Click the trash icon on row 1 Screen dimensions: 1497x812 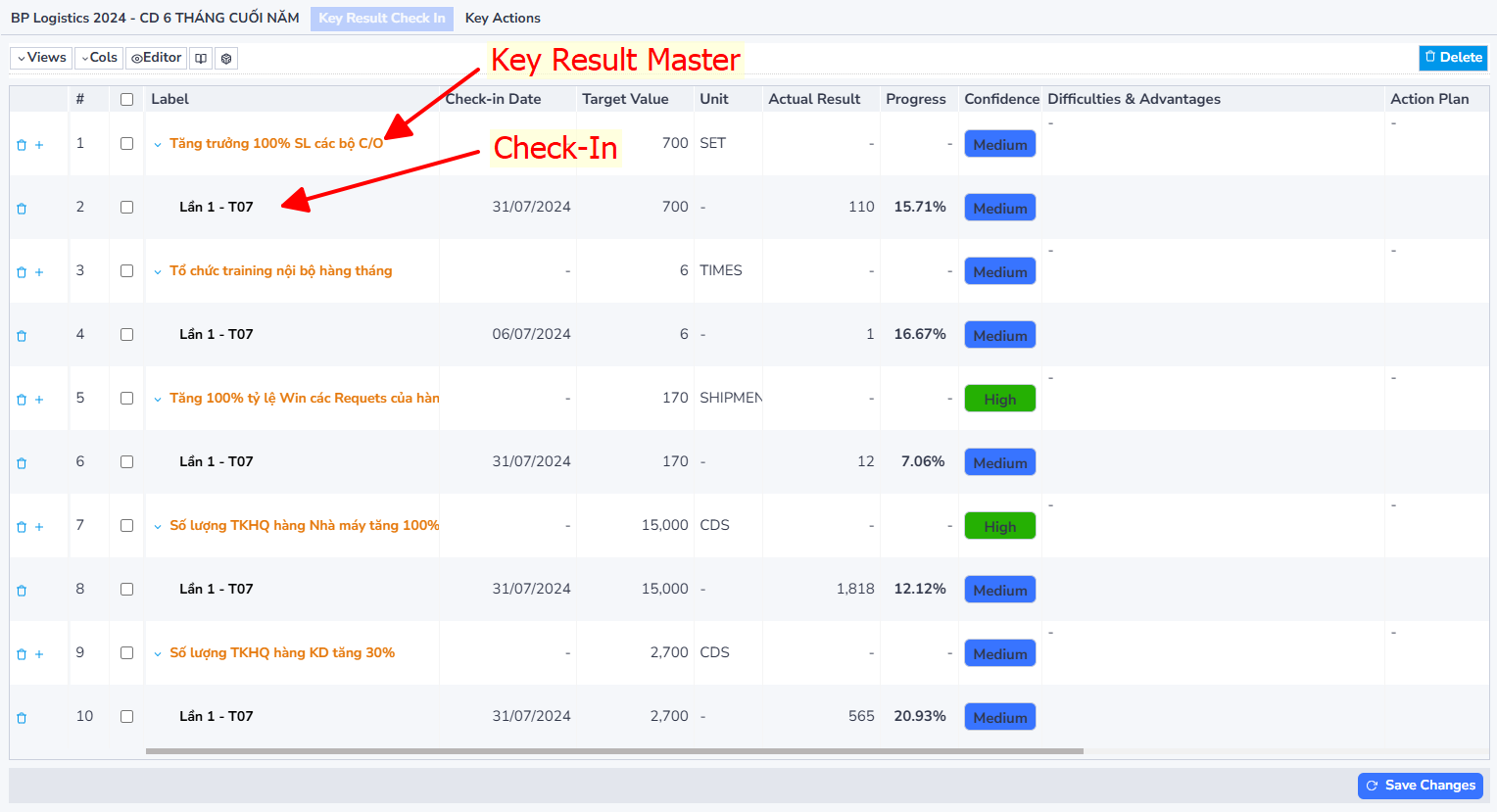[22, 145]
